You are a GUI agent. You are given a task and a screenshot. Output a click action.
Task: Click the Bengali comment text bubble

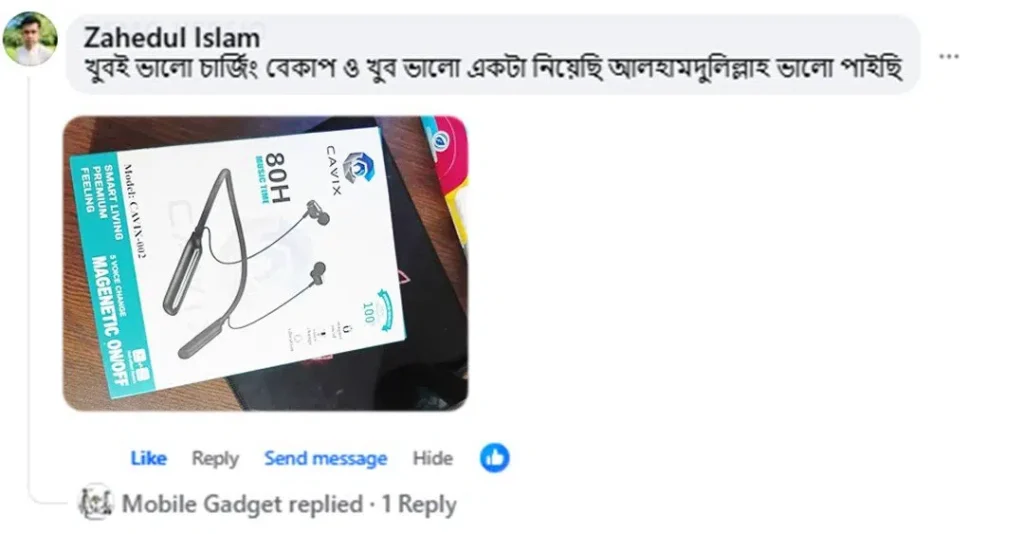pyautogui.click(x=493, y=55)
